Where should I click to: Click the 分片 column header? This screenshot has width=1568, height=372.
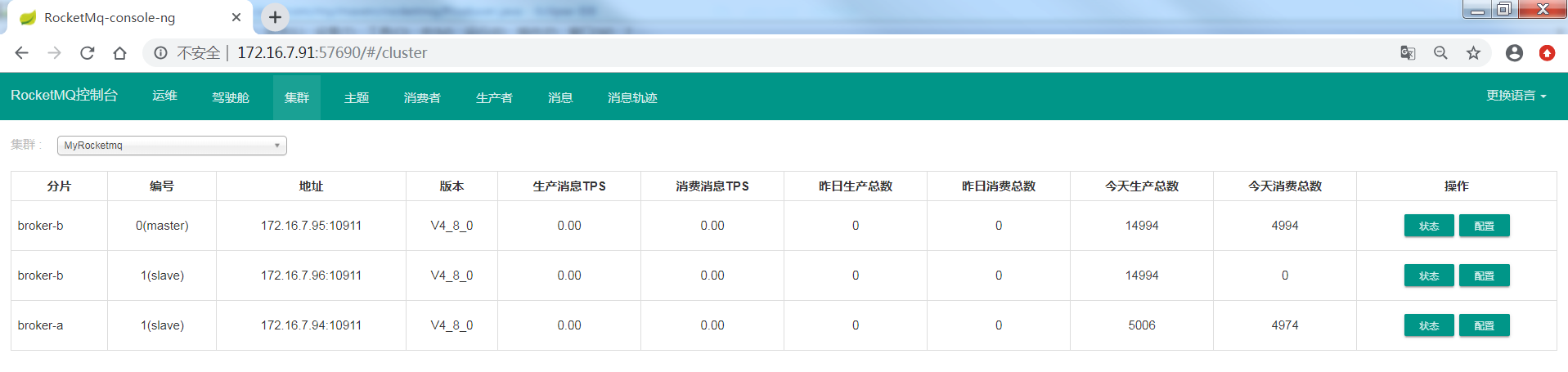pyautogui.click(x=59, y=186)
